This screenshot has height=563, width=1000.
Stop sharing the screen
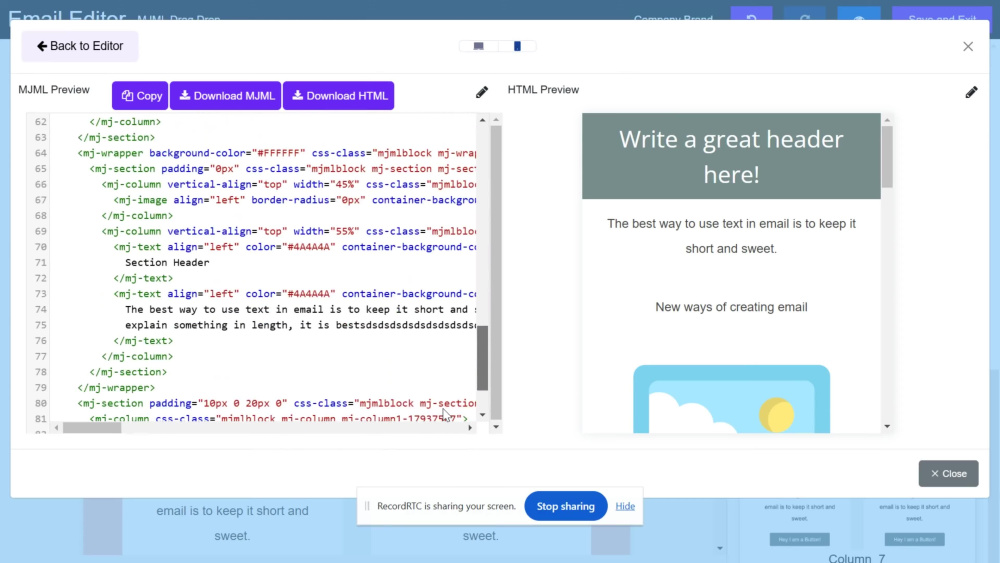click(x=566, y=506)
